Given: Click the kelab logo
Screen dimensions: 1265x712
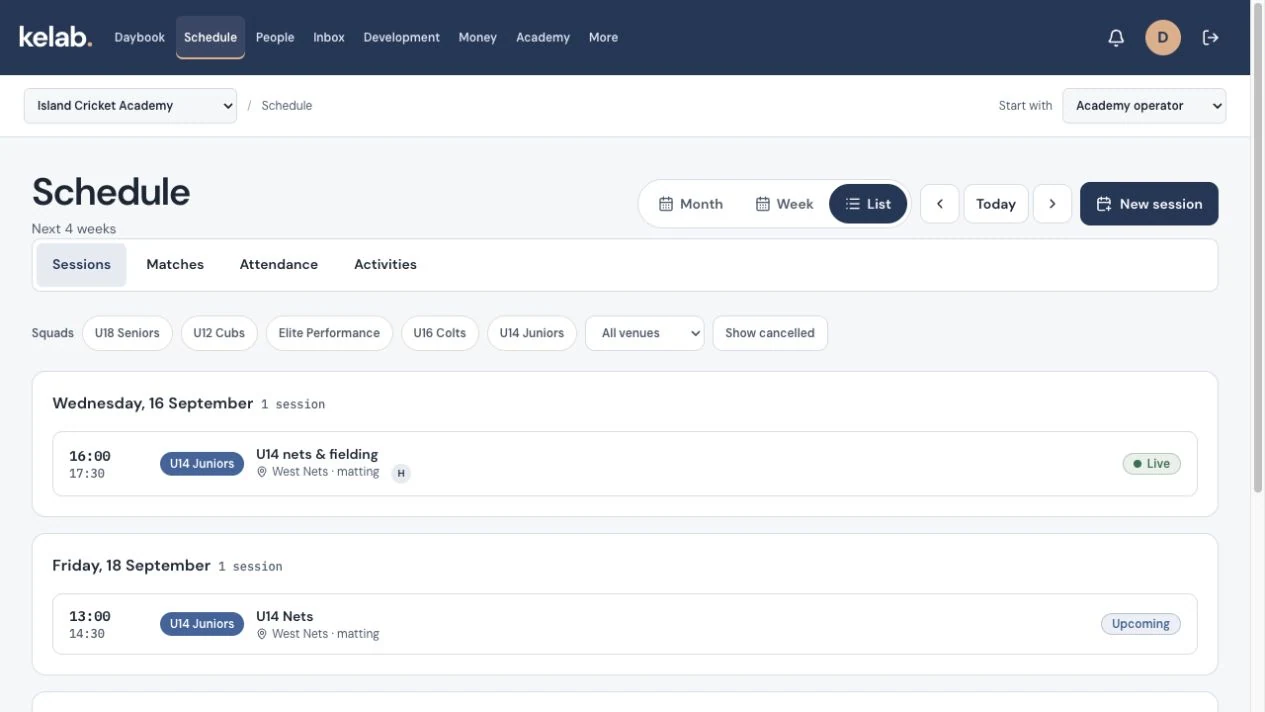Looking at the screenshot, I should coord(55,37).
